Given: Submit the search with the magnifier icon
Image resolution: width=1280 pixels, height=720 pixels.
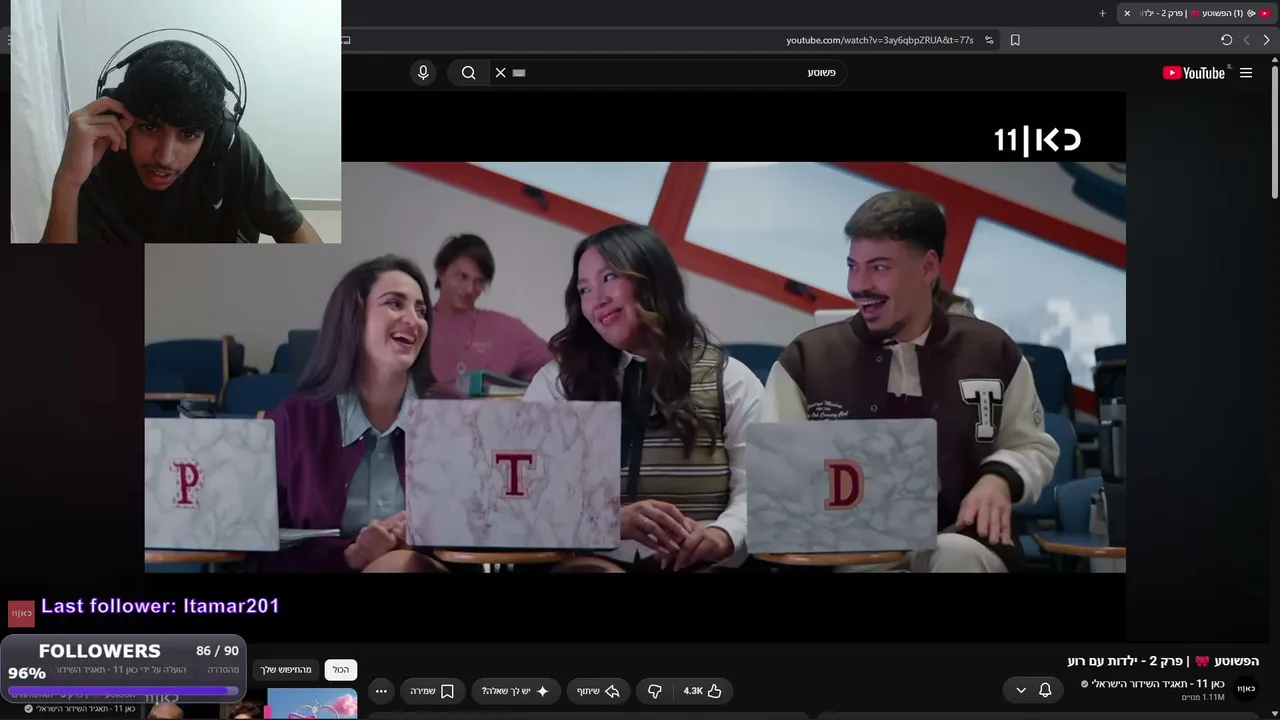Looking at the screenshot, I should coord(468,72).
